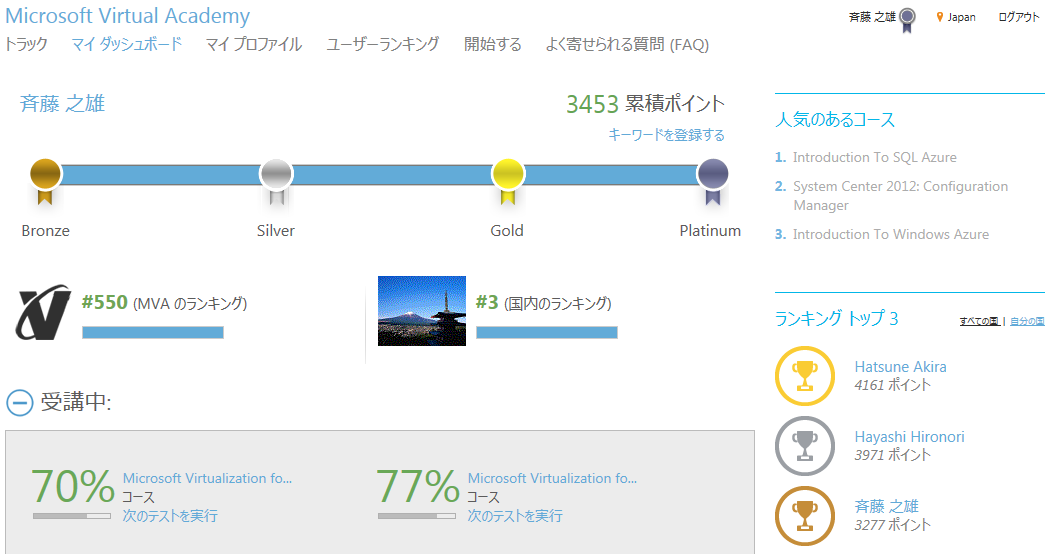
Task: Click the Bronze medal icon
Action: tap(45, 177)
